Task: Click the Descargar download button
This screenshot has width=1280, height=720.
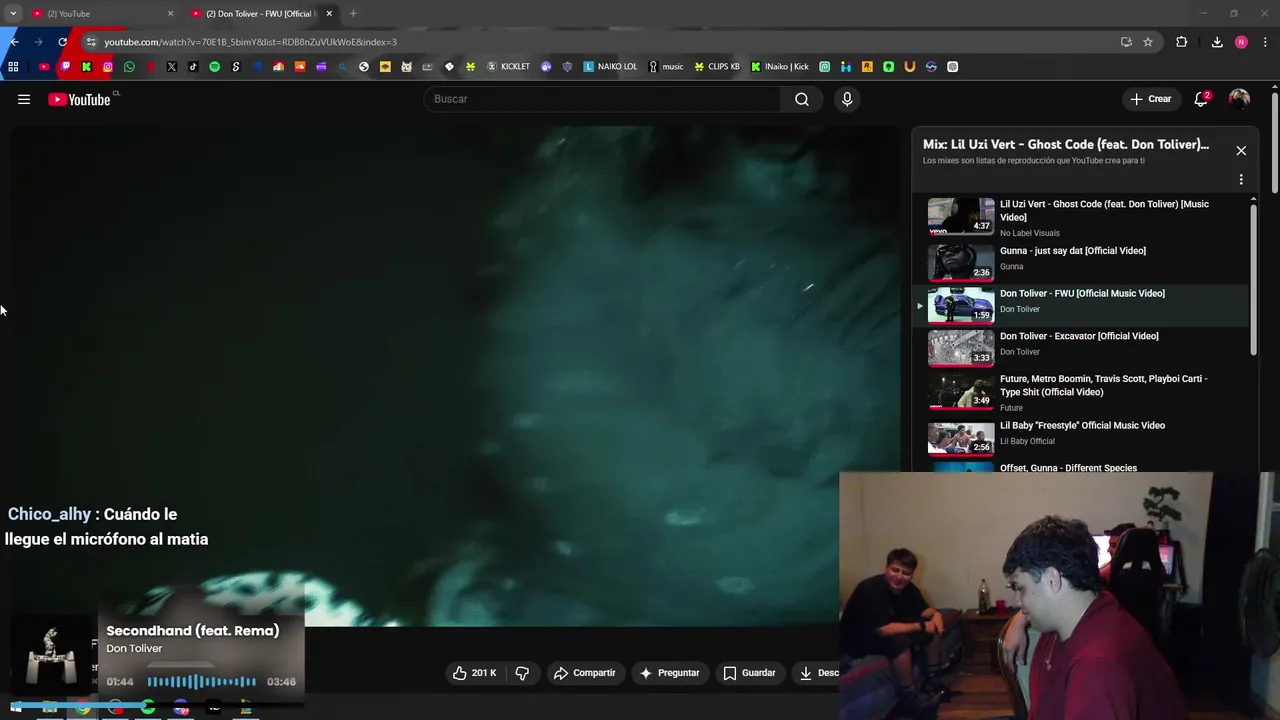Action: coord(818,673)
